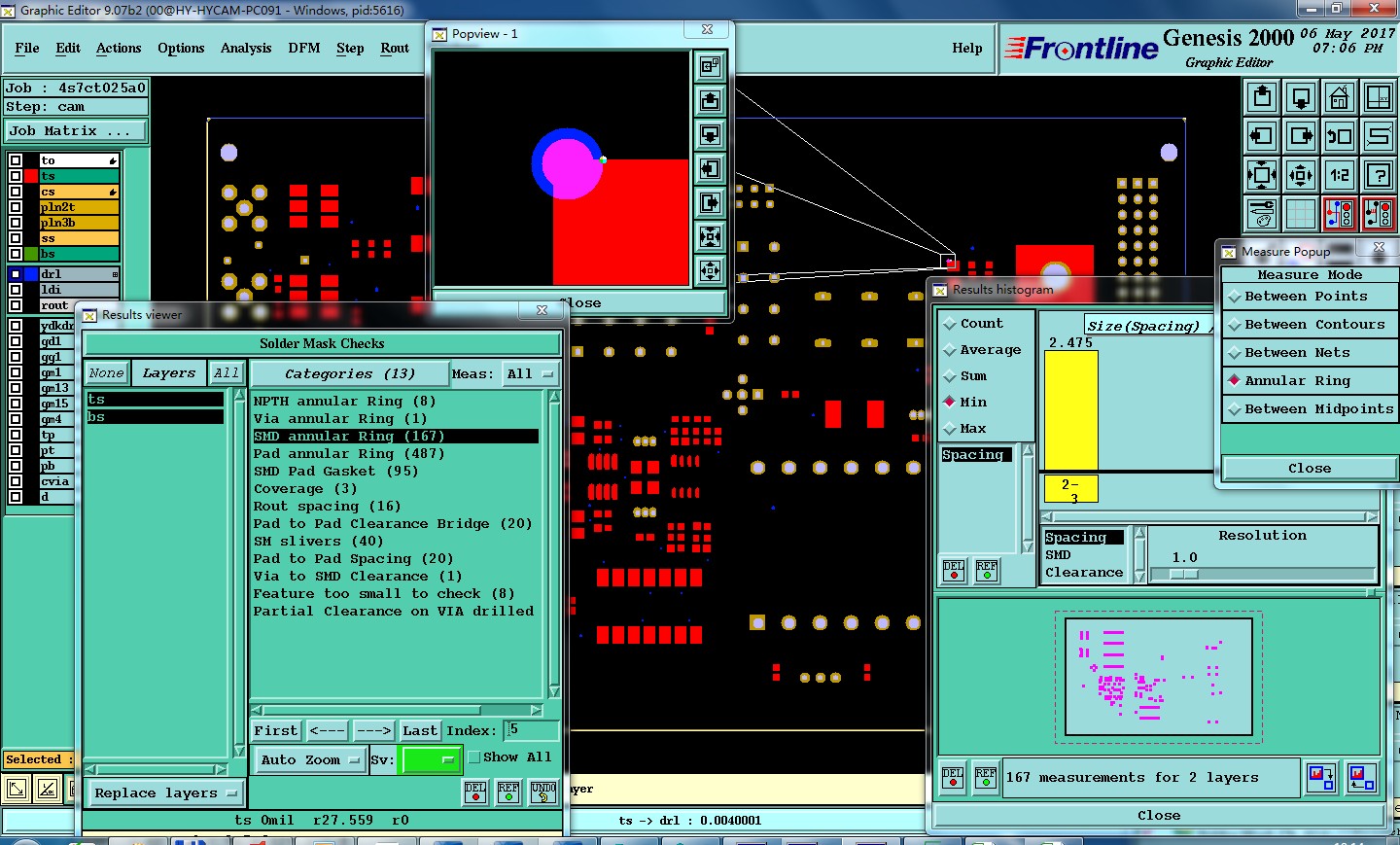
Task: Open the wrench and palette settings icon
Action: pyautogui.click(x=1262, y=213)
